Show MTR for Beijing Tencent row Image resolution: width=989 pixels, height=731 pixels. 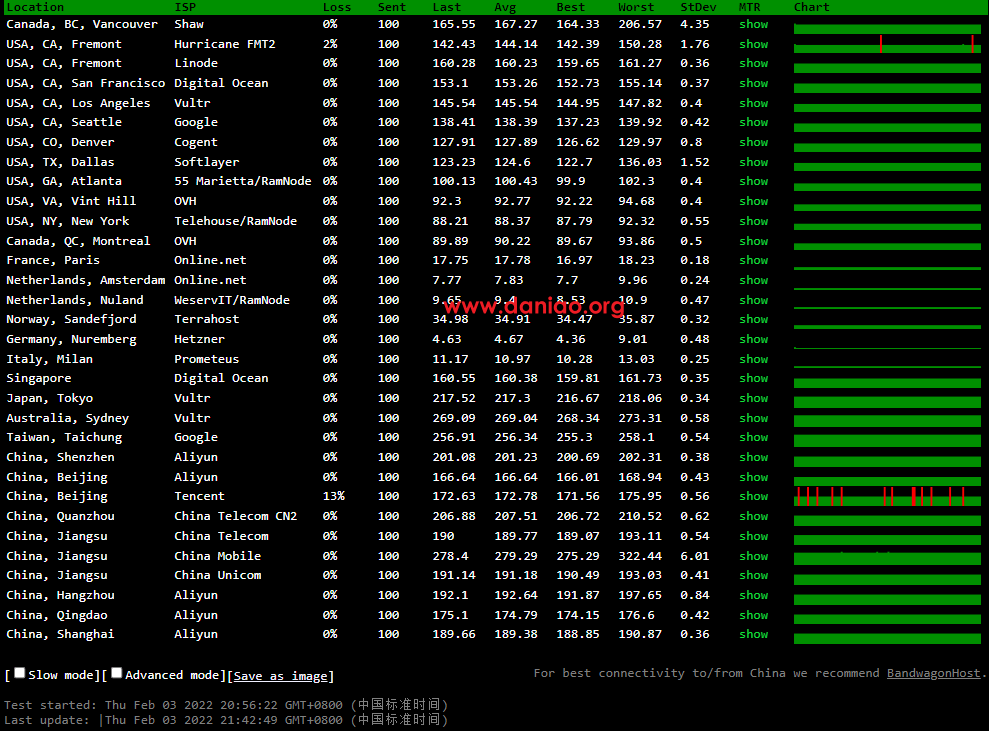coord(754,496)
